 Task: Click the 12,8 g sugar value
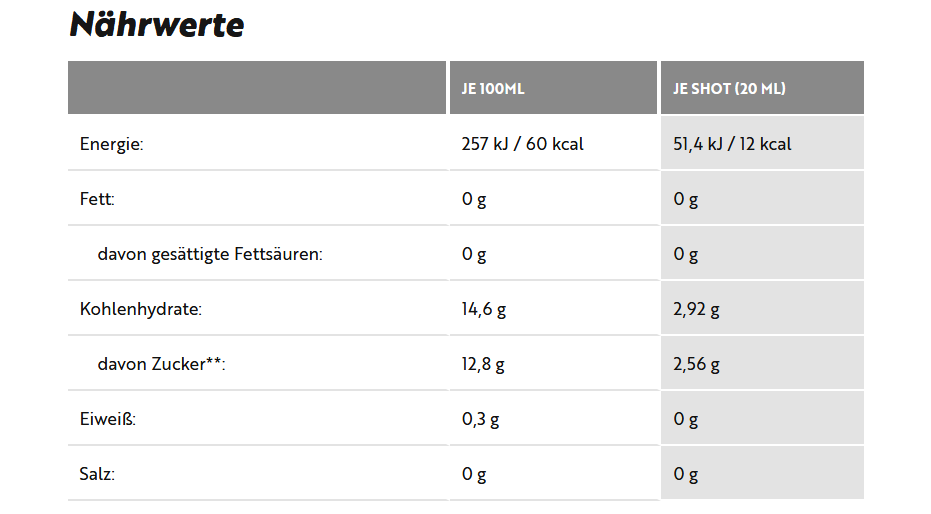[483, 364]
